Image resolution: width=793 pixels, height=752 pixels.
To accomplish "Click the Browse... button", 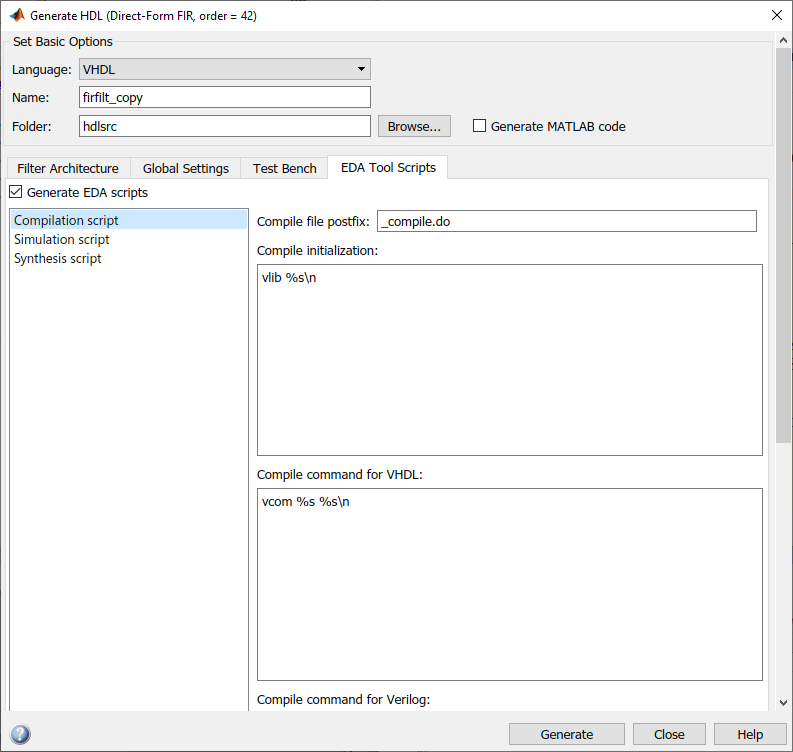I will 414,126.
